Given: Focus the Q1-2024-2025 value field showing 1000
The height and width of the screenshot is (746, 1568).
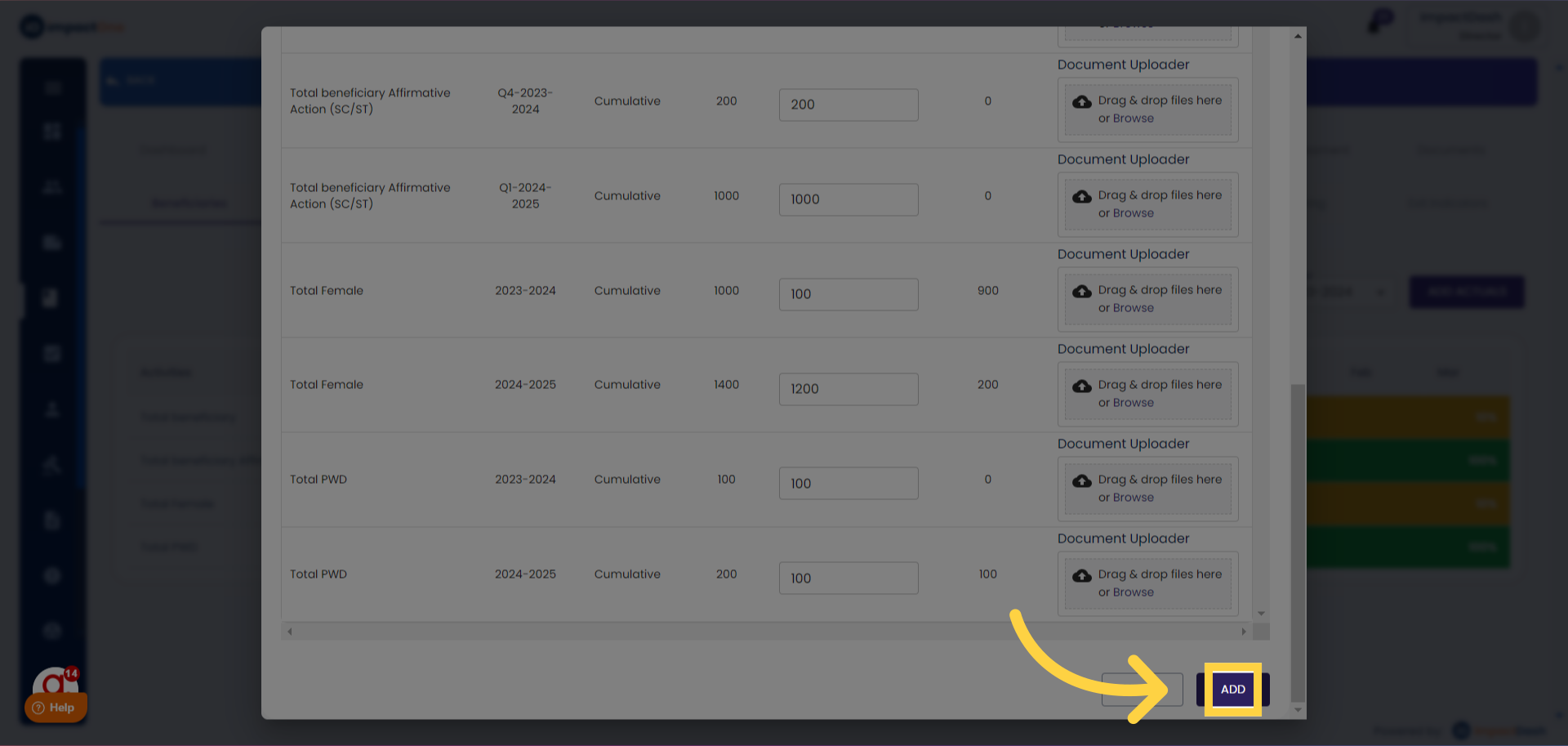Looking at the screenshot, I should tap(848, 199).
